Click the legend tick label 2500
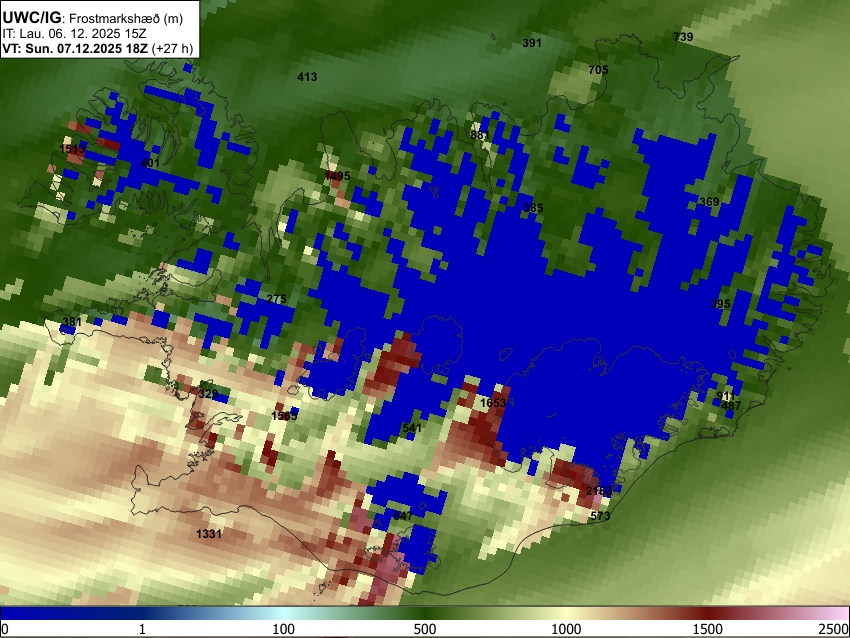The width and height of the screenshot is (850, 638). [x=834, y=629]
